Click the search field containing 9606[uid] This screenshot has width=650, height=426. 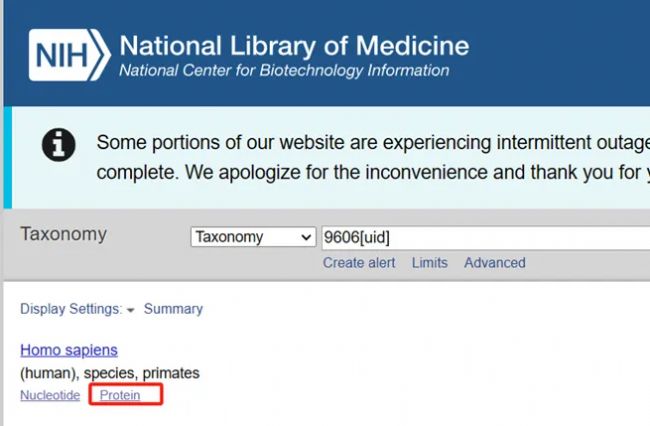click(x=486, y=238)
